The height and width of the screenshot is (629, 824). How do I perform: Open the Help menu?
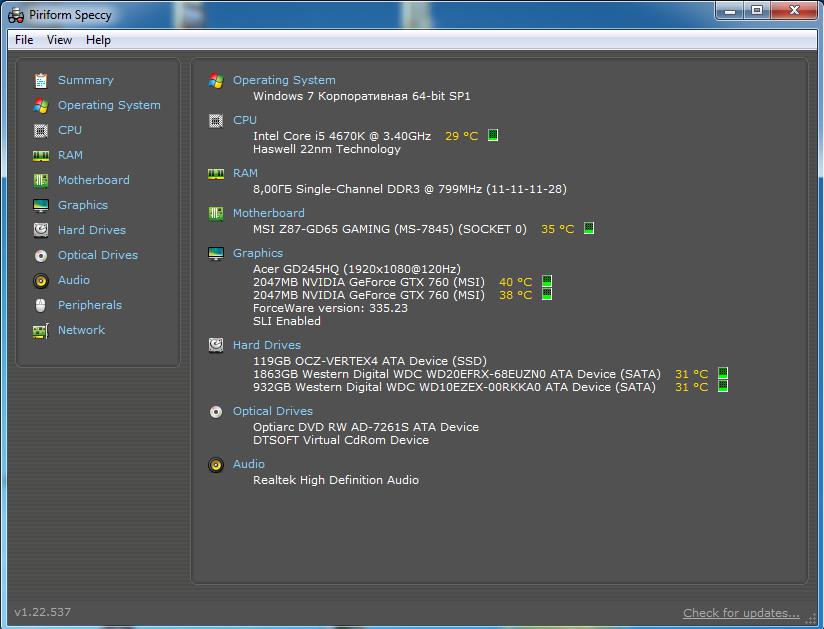[98, 40]
